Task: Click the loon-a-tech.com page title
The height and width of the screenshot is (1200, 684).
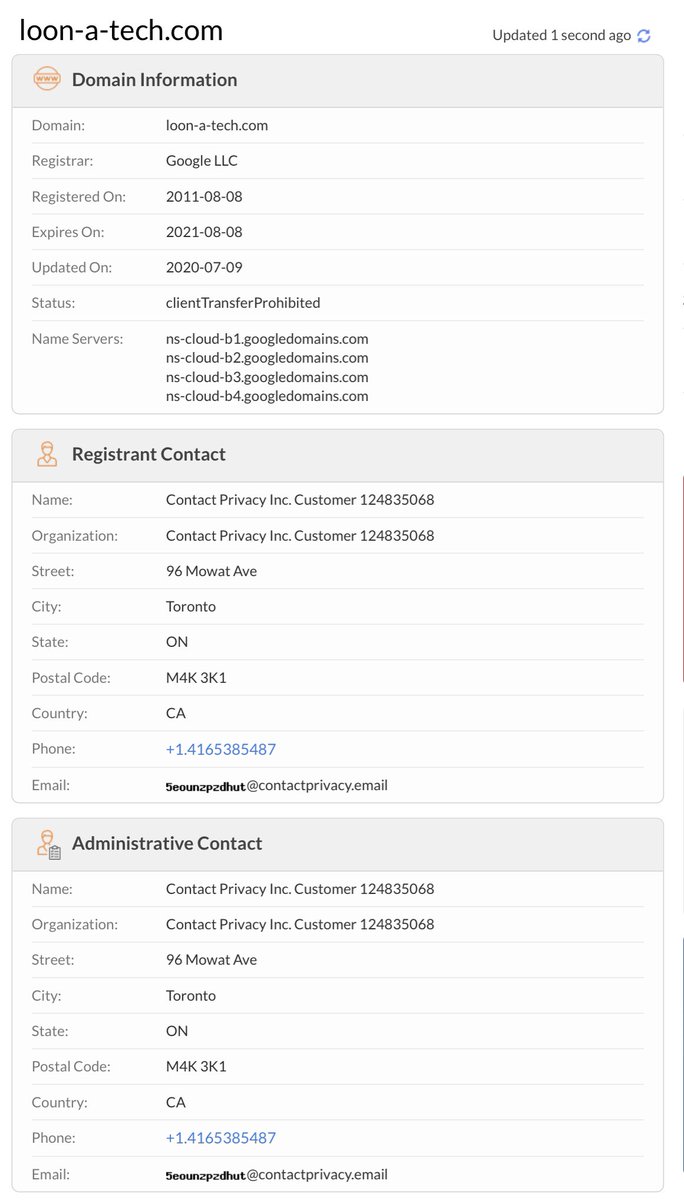Action: click(x=121, y=31)
